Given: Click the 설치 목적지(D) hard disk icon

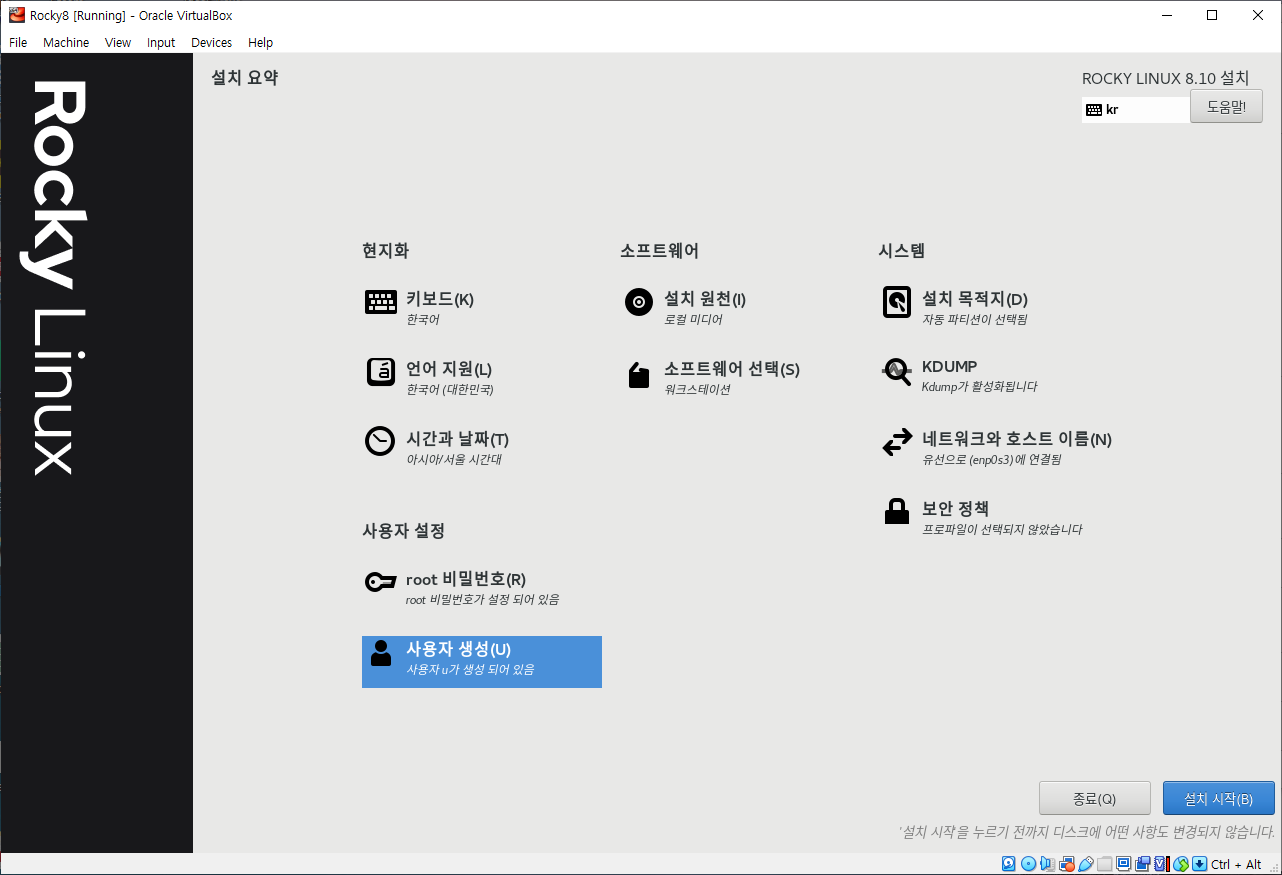Looking at the screenshot, I should [897, 302].
